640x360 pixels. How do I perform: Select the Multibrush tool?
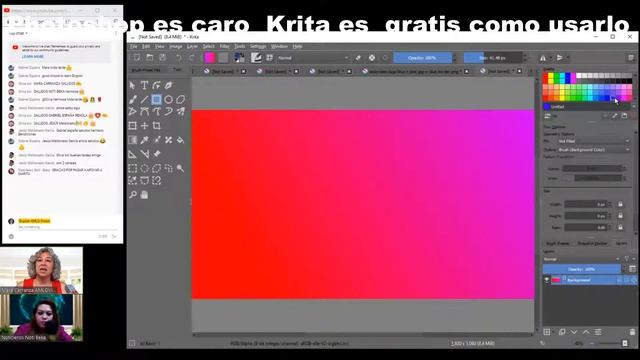pyautogui.click(x=180, y=111)
